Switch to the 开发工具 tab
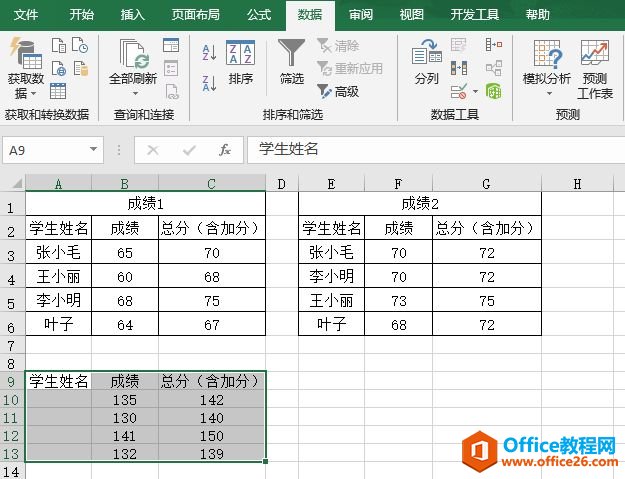This screenshot has height=479, width=625. point(474,15)
